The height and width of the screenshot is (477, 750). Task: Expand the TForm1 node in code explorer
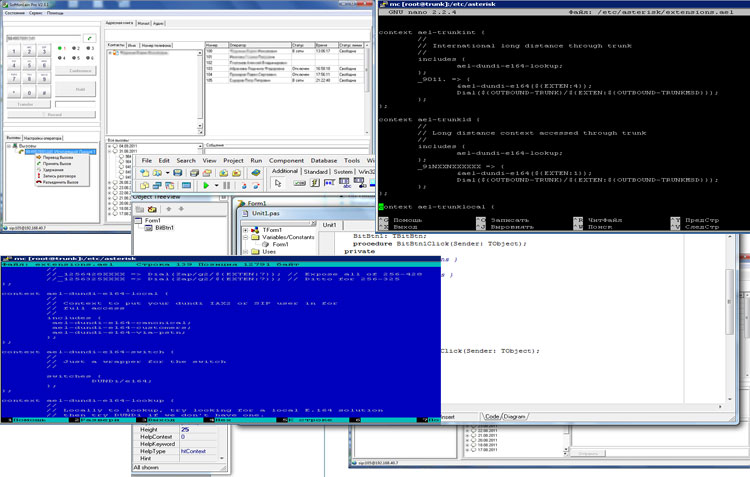(x=245, y=230)
